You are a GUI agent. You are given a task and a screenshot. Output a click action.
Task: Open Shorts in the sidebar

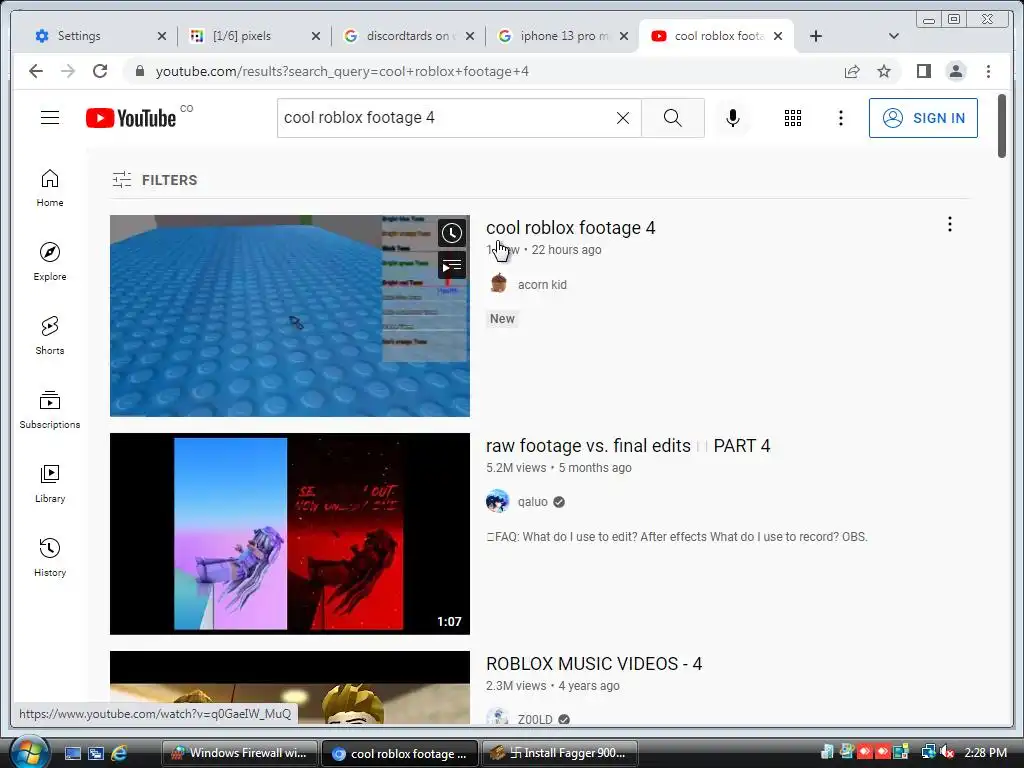[50, 336]
